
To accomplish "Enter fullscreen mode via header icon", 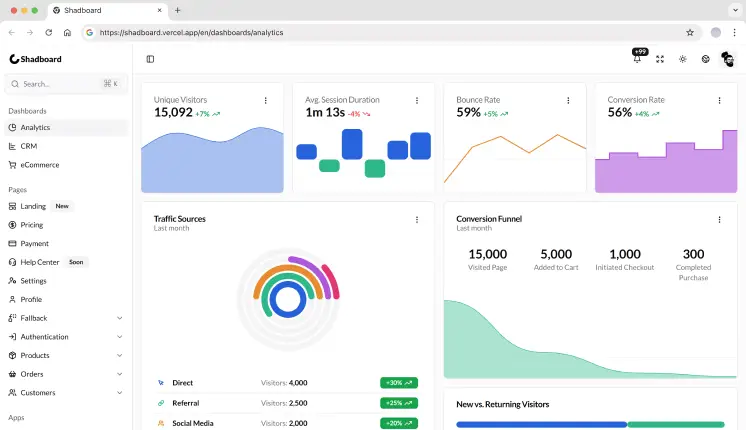I will pyautogui.click(x=660, y=59).
